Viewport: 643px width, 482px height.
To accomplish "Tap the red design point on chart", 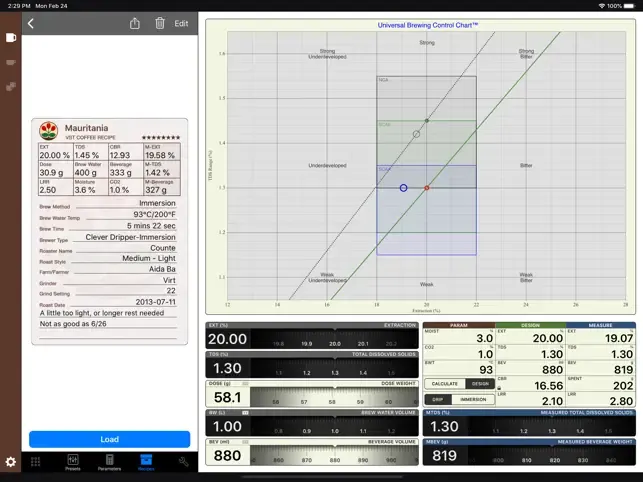I will click(426, 188).
